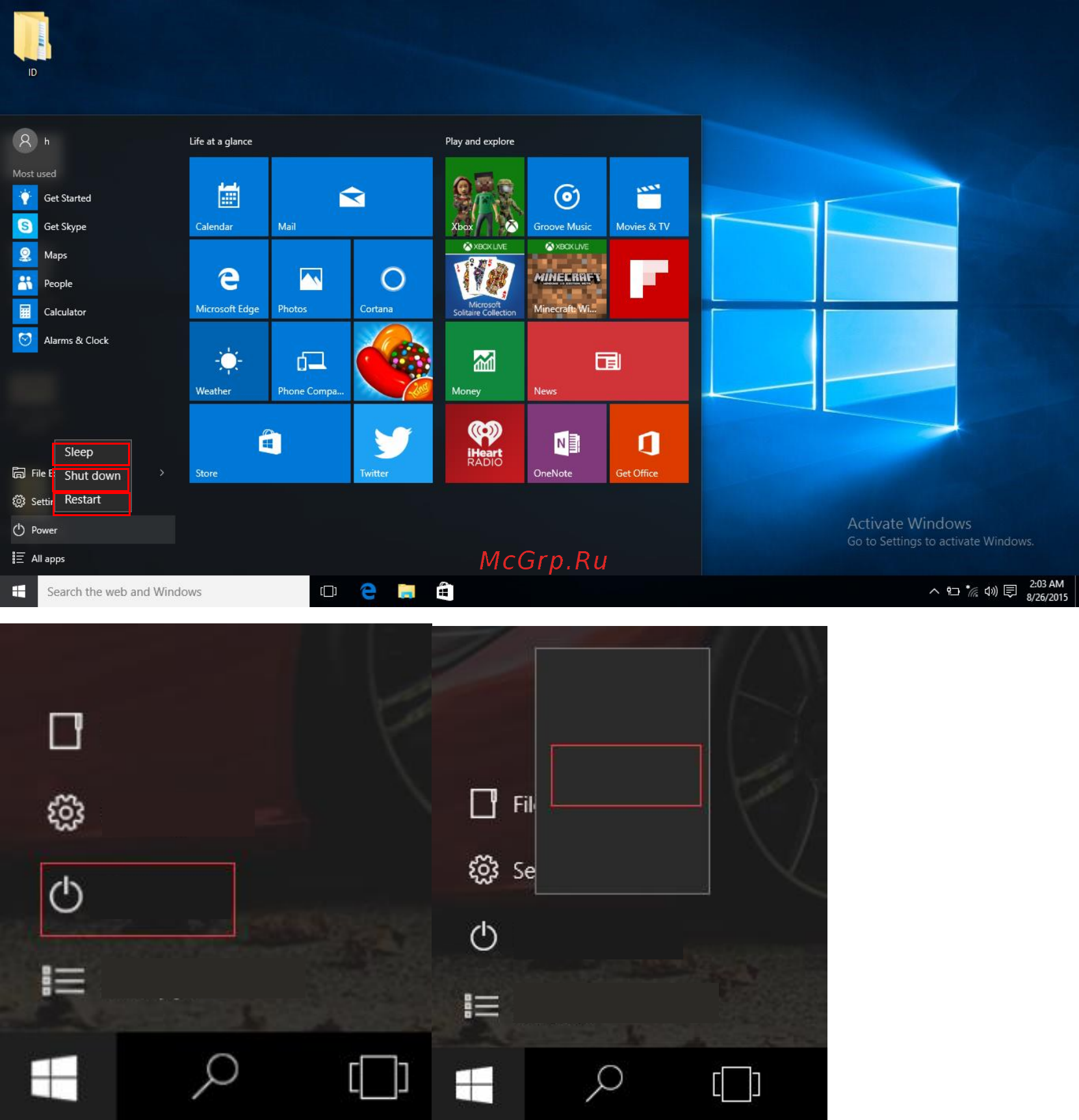This screenshot has height=1120, width=1079.
Task: Open the Flipboard tile
Action: (x=649, y=279)
